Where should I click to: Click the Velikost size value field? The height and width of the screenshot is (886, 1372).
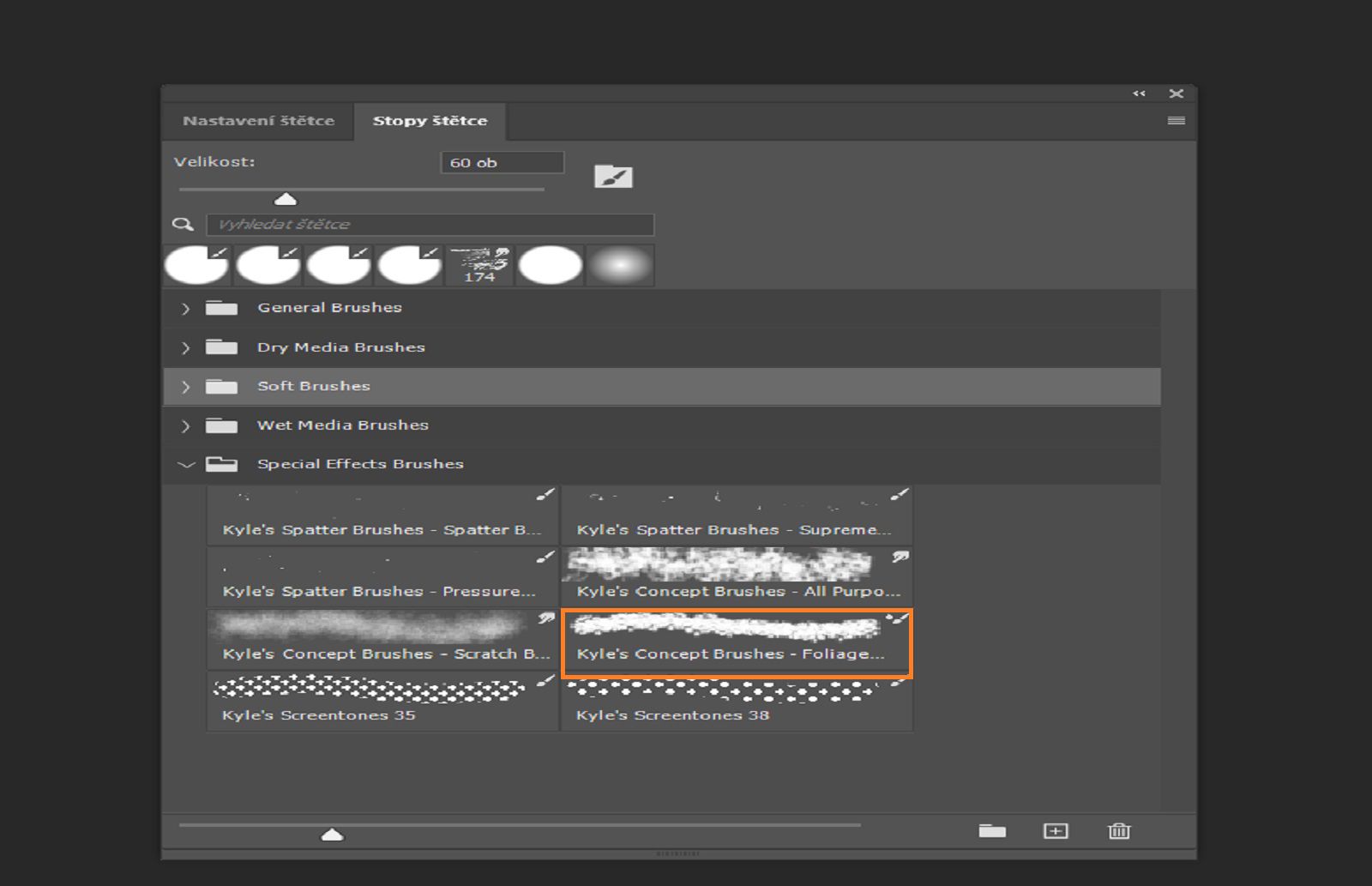[502, 163]
